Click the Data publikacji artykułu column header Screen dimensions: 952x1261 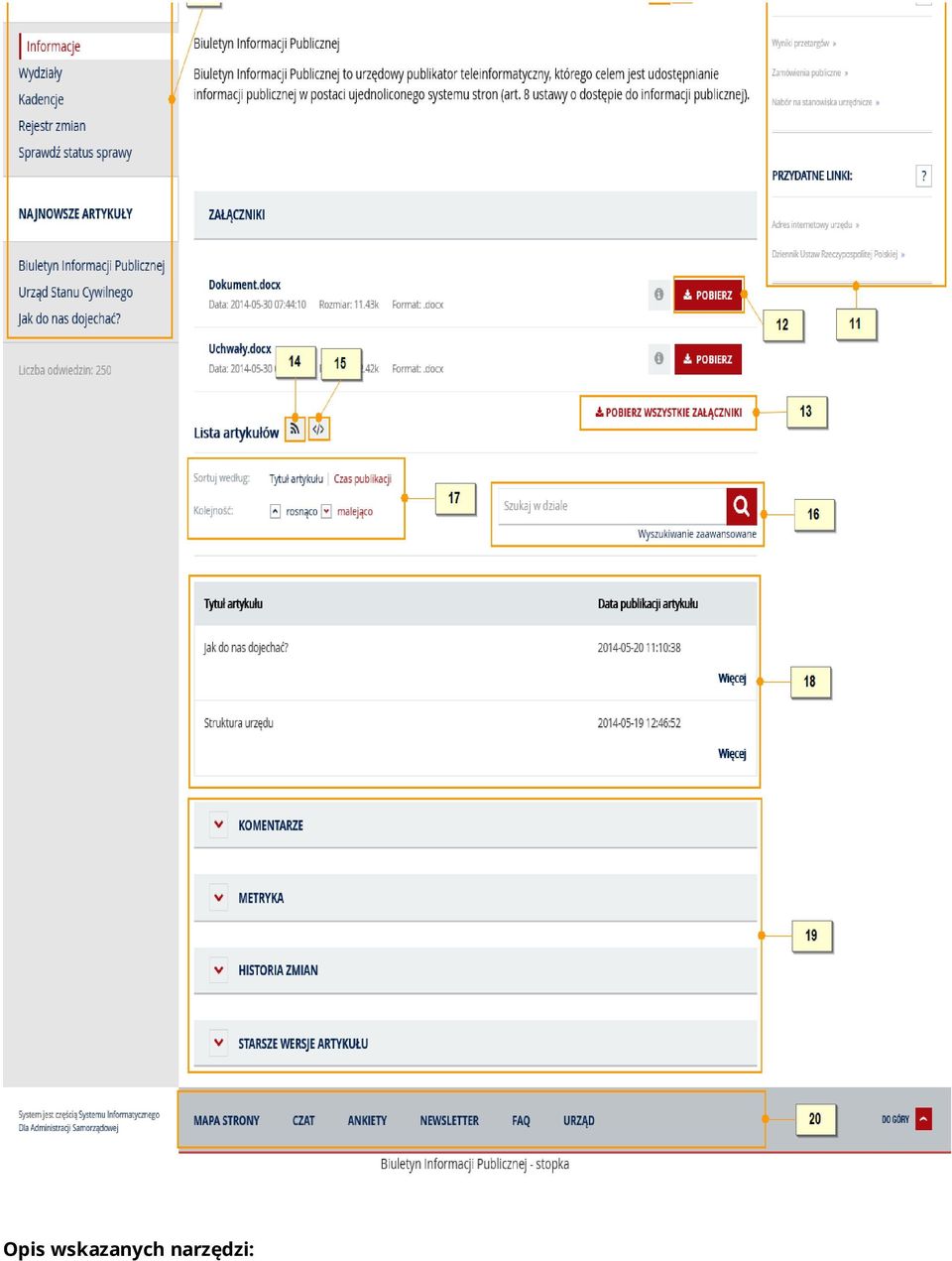648,603
